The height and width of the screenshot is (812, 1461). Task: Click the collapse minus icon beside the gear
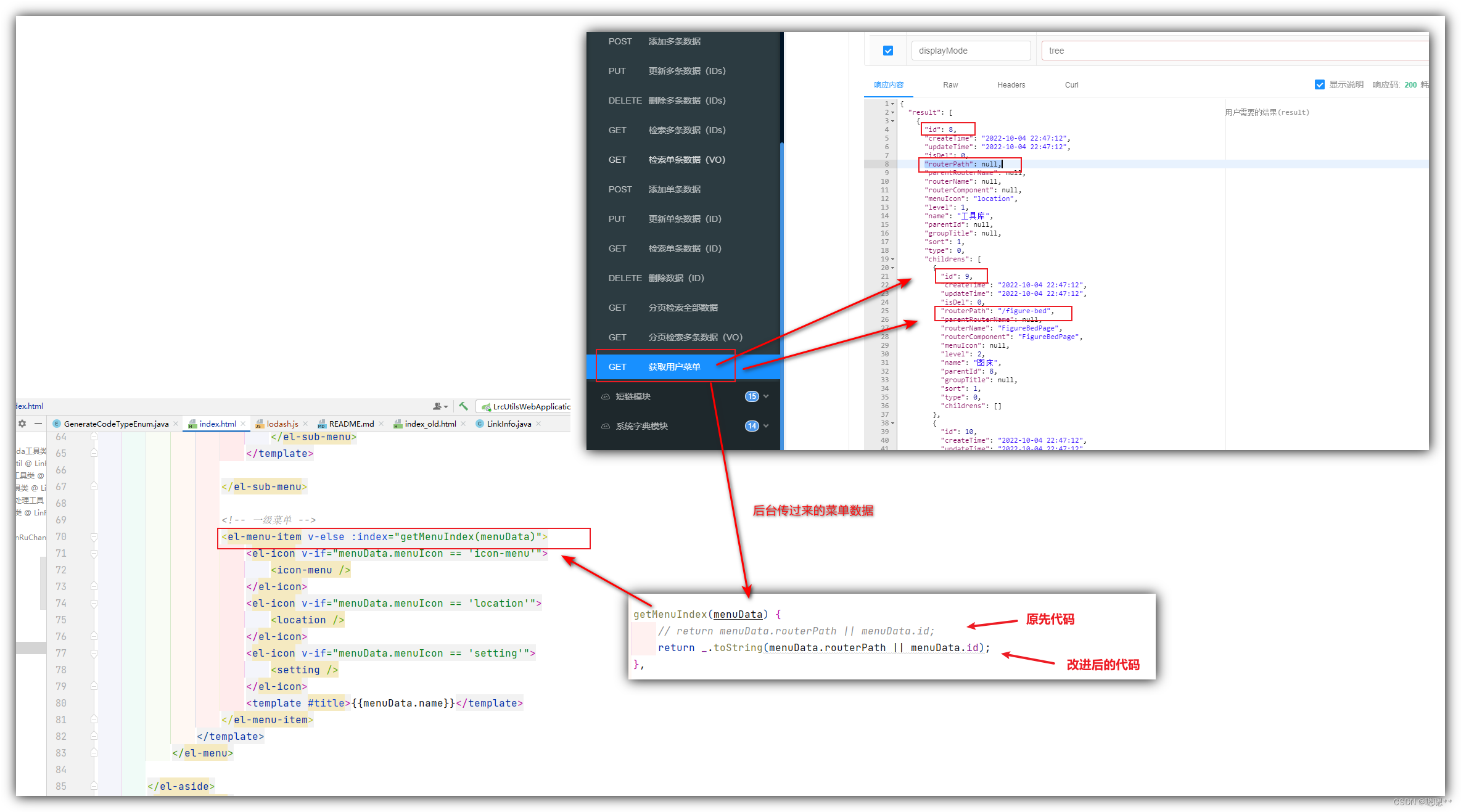point(38,424)
